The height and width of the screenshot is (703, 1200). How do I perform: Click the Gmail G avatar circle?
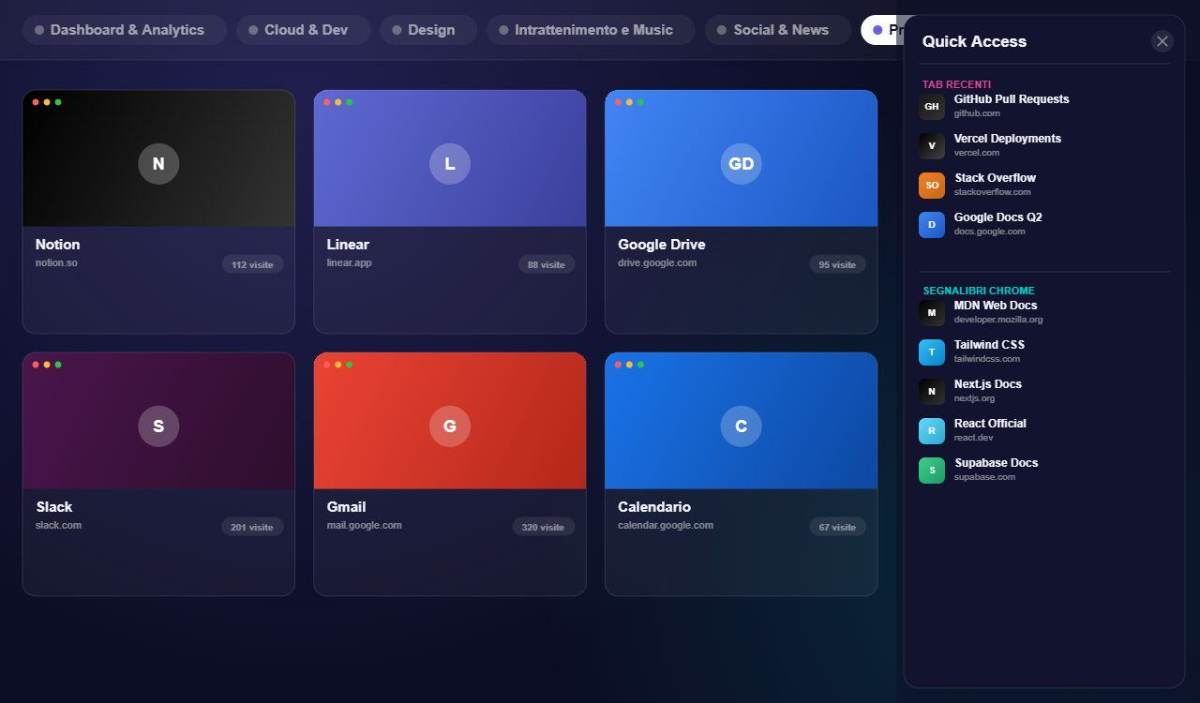pos(450,426)
